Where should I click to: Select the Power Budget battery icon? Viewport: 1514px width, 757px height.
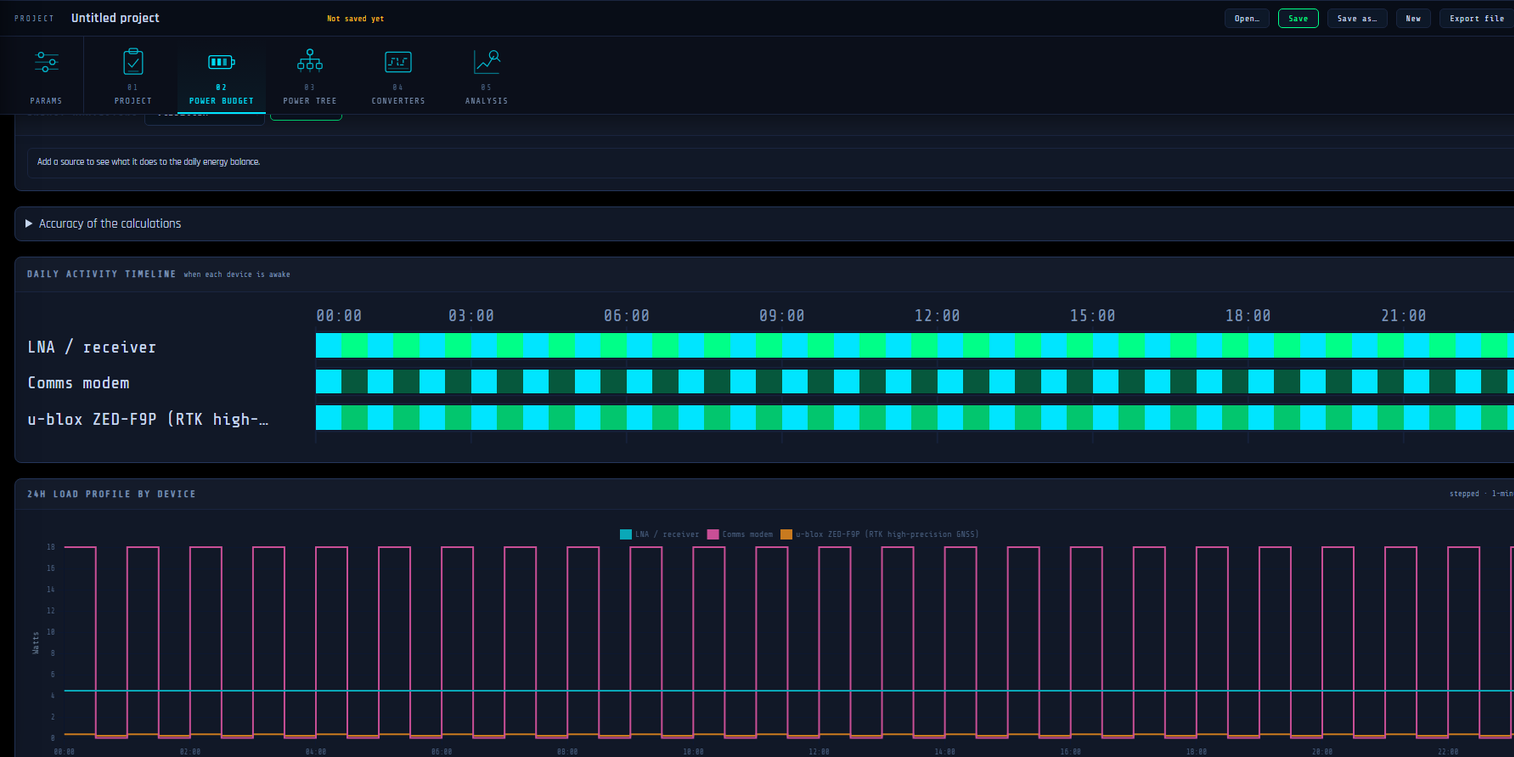click(221, 62)
